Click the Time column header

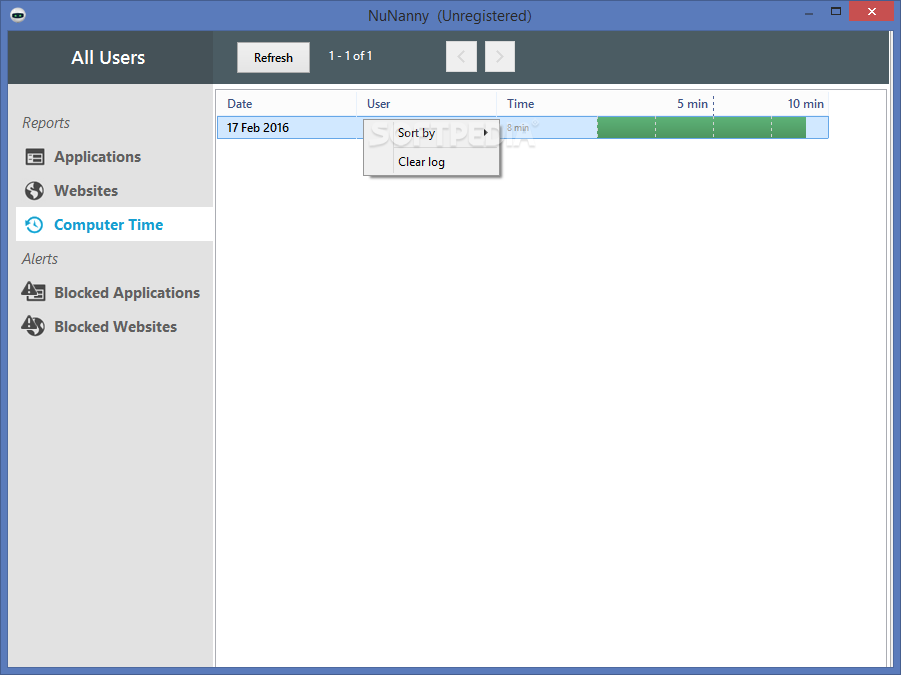pos(521,104)
